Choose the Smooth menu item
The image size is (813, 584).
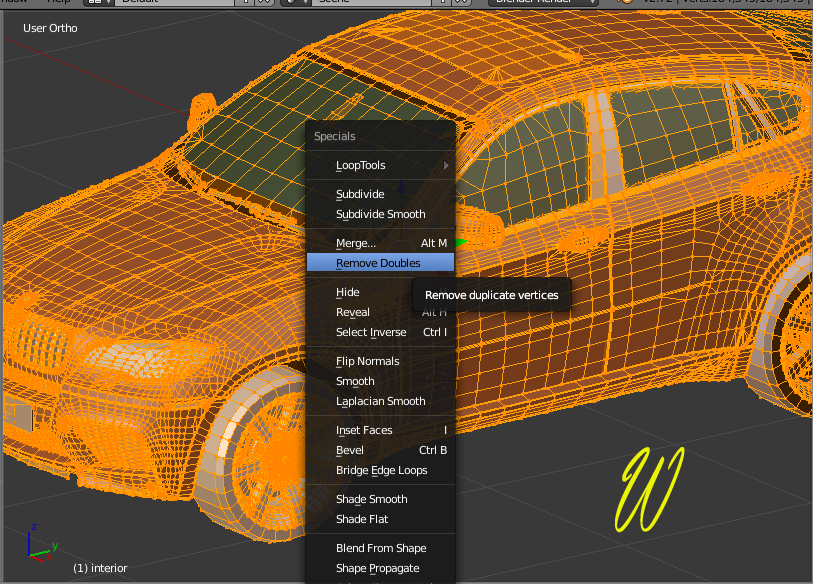tap(380, 381)
